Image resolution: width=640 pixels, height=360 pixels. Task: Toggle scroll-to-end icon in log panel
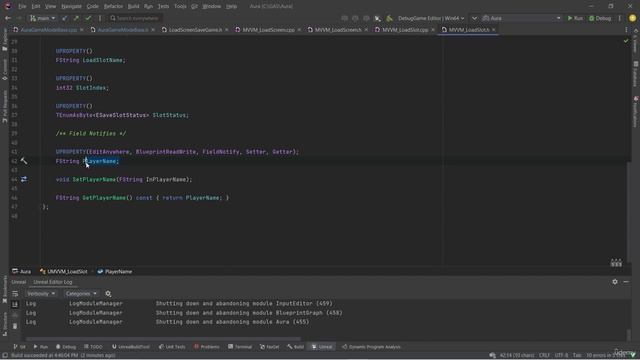pyautogui.click(x=15, y=304)
